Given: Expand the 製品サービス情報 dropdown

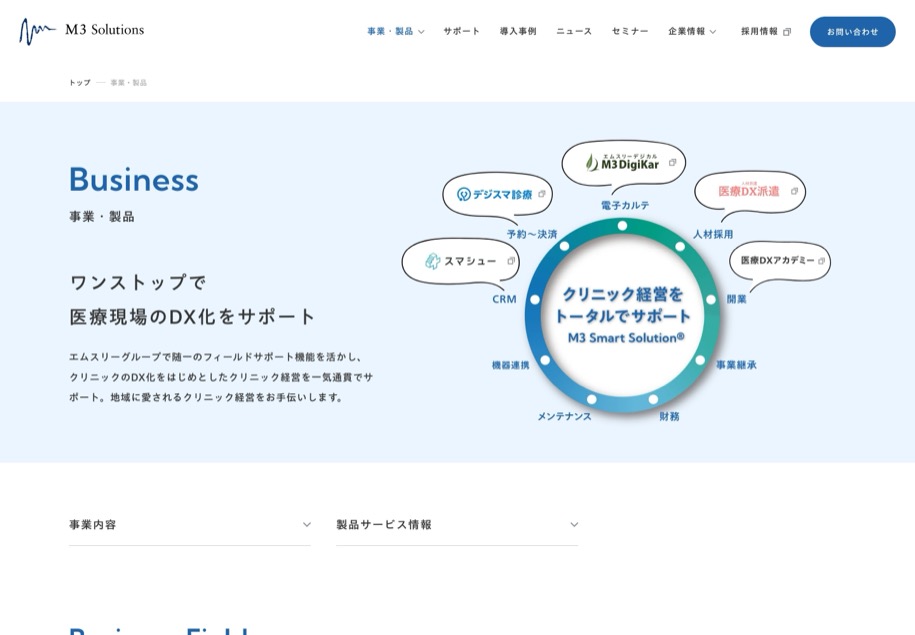Looking at the screenshot, I should pyautogui.click(x=457, y=525).
